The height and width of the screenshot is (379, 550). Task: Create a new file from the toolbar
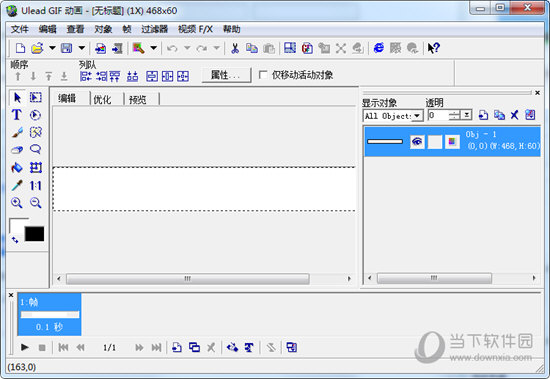click(x=20, y=48)
